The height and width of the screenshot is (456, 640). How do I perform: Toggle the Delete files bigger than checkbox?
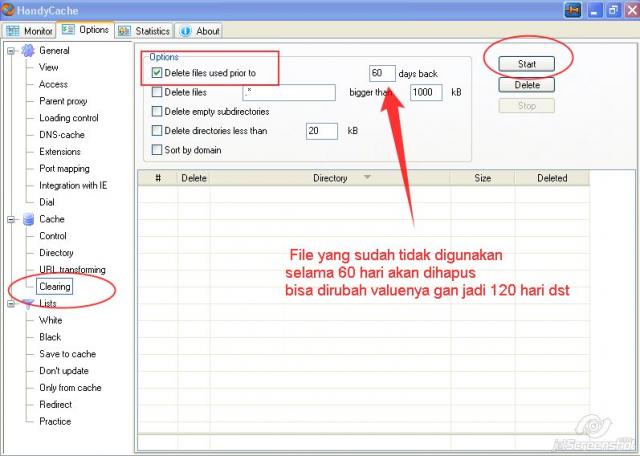tap(157, 92)
